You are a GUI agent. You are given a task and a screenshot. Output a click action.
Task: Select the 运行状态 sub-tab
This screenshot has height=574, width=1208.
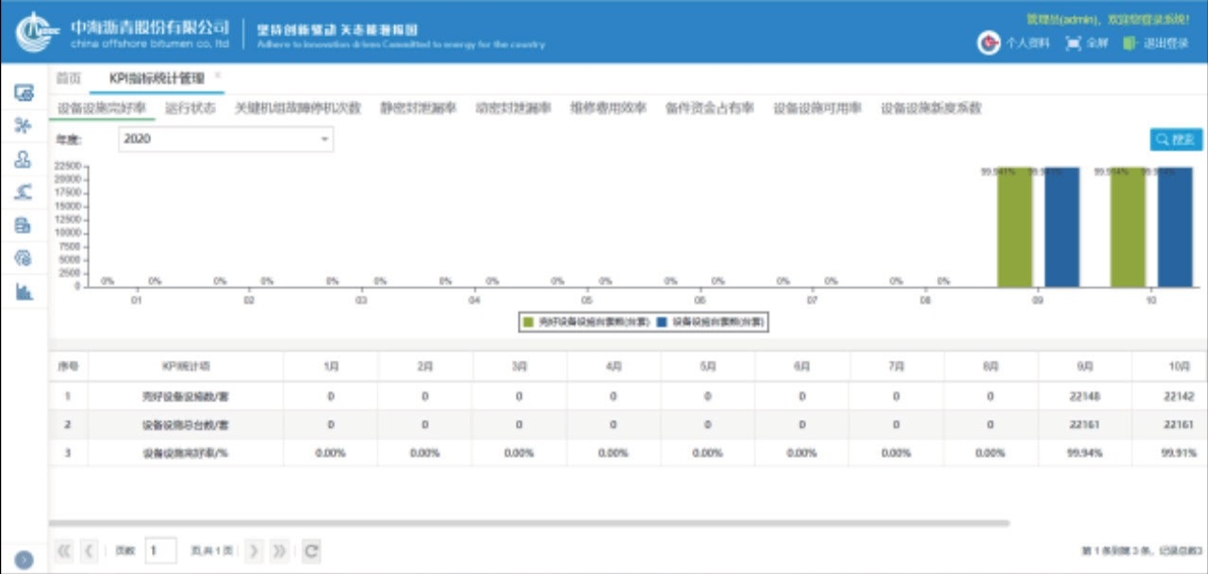pyautogui.click(x=190, y=108)
